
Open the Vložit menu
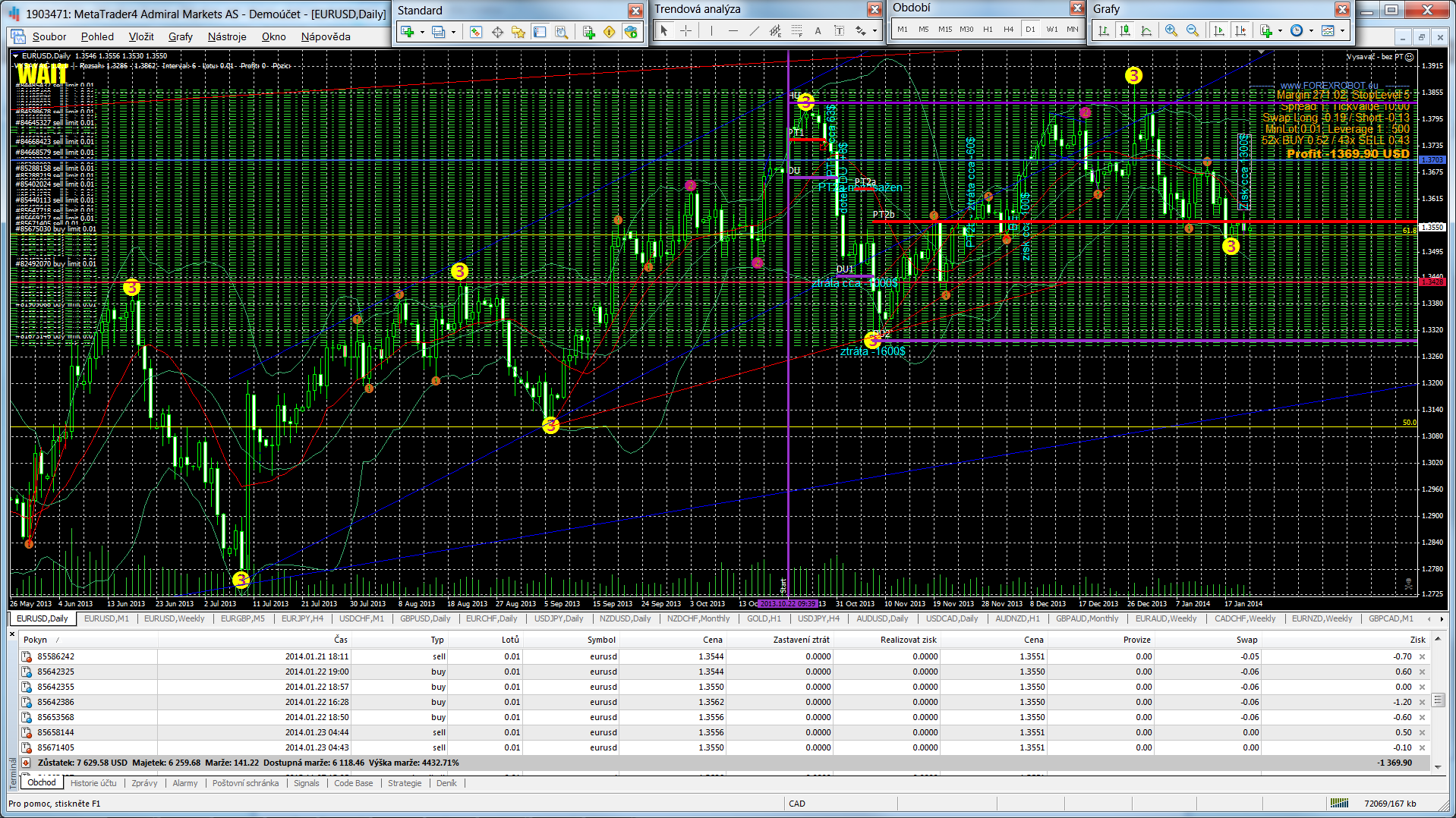coord(140,36)
